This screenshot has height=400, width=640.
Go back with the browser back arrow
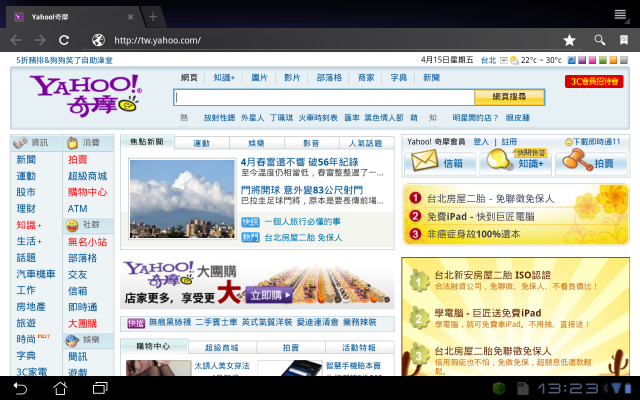[x=16, y=40]
